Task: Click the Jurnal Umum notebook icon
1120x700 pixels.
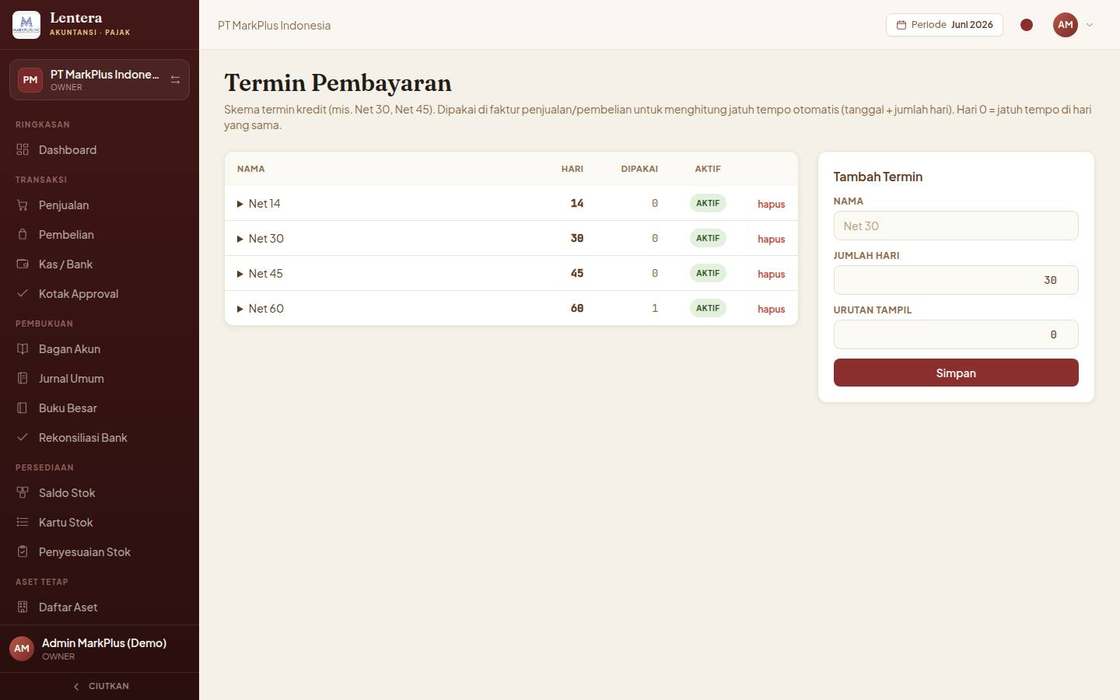Action: pyautogui.click(x=23, y=378)
